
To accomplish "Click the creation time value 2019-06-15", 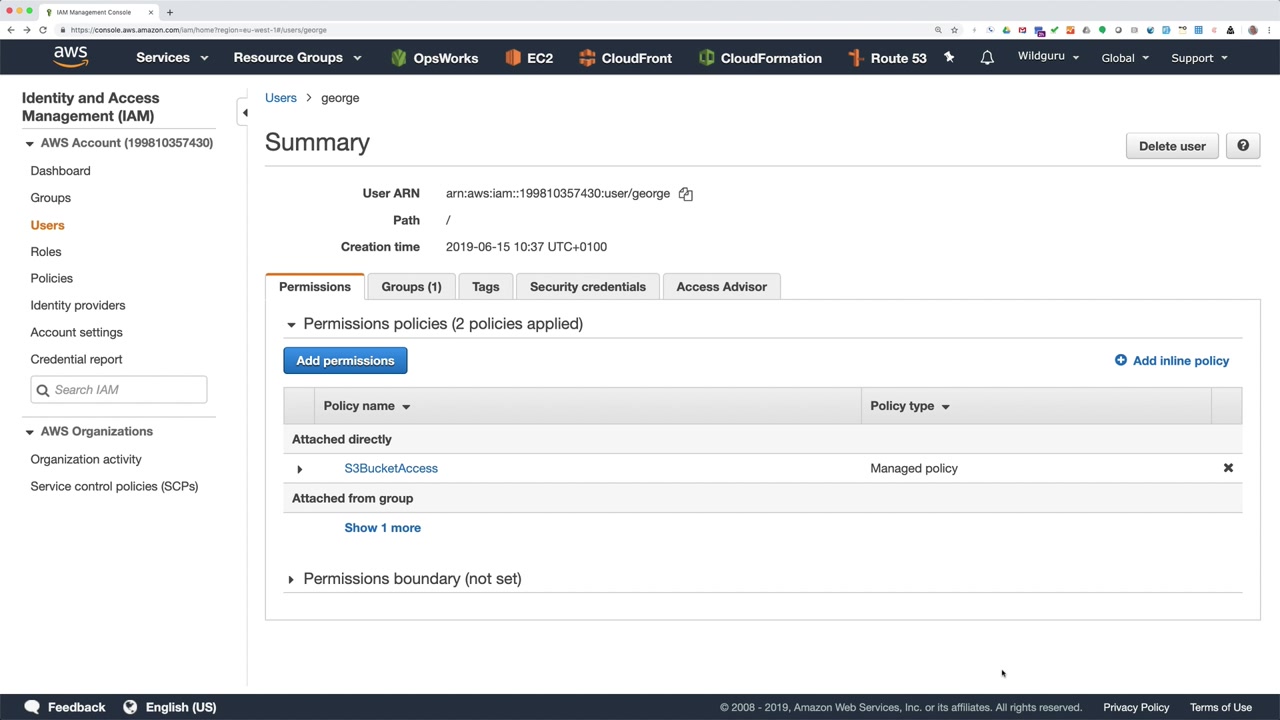I will 526,247.
